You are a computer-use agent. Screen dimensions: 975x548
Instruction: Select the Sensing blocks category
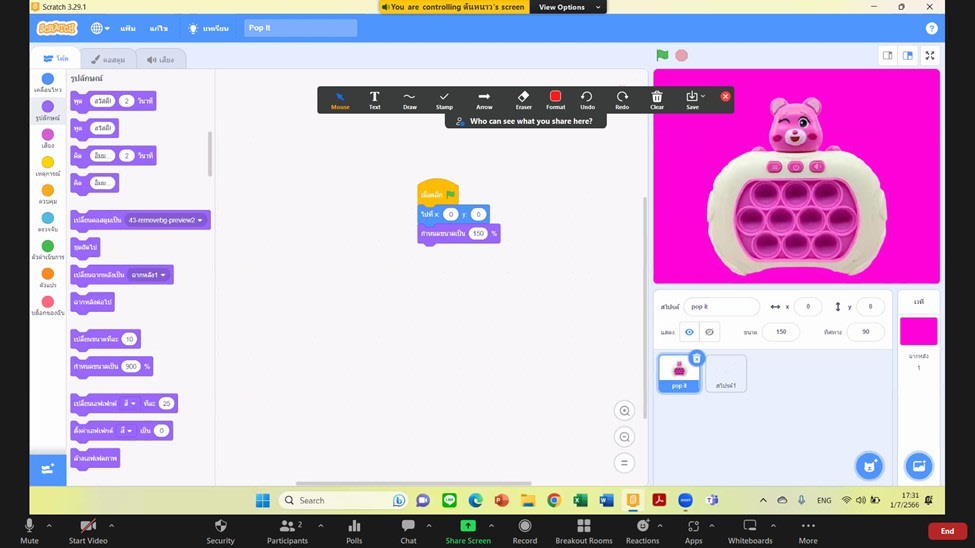[x=48, y=222]
